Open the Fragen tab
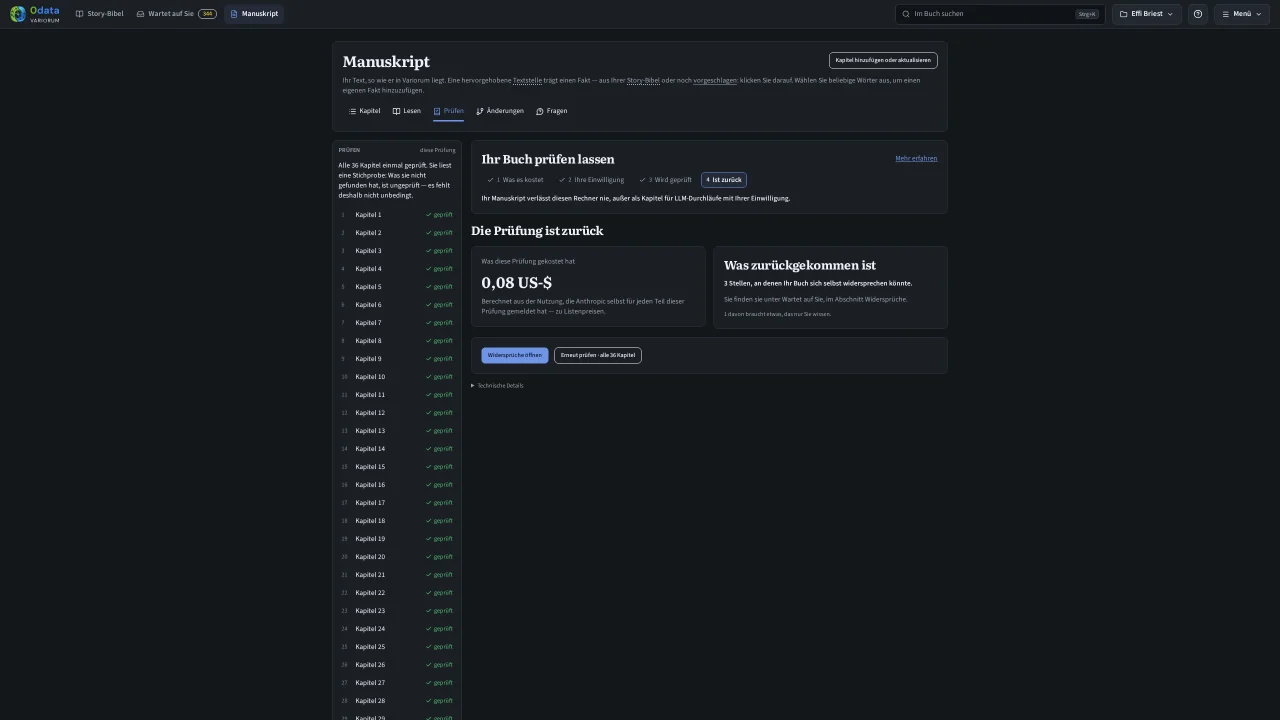This screenshot has width=1280, height=720. [552, 111]
